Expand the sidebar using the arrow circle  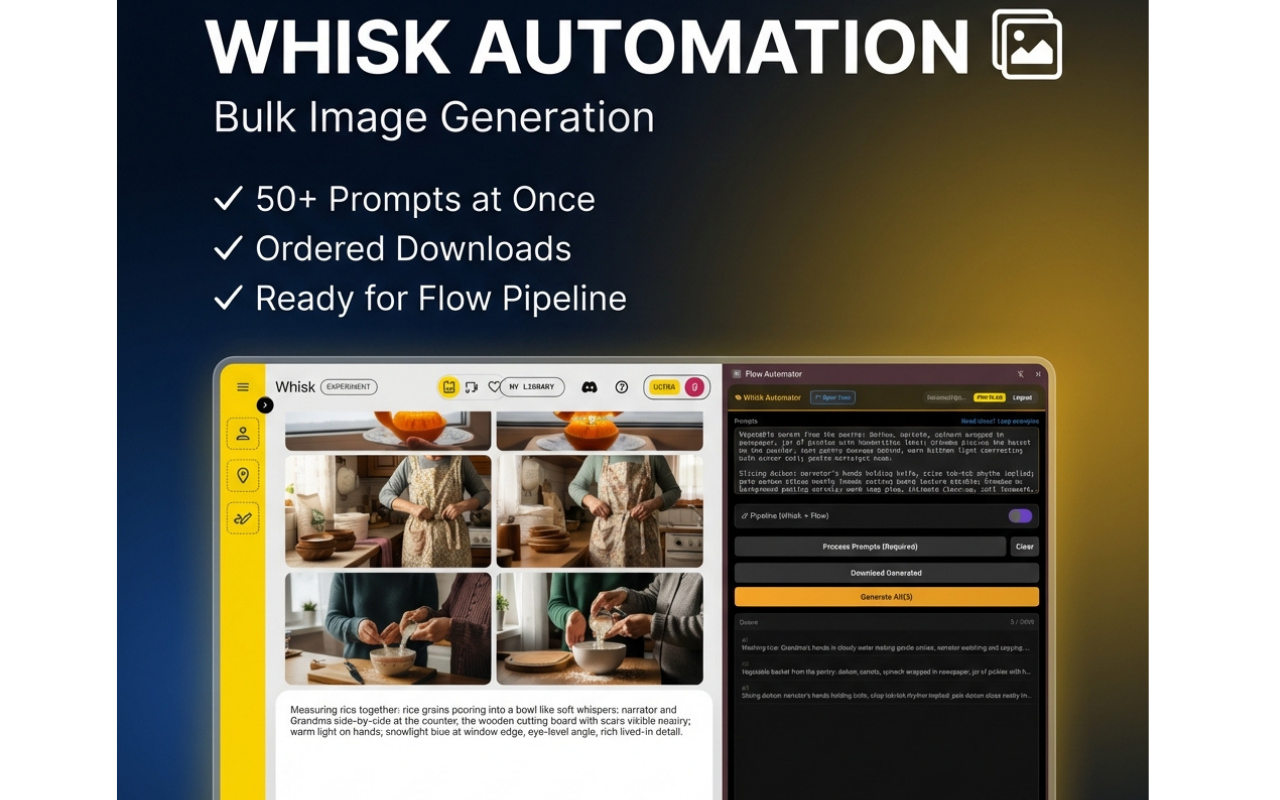pos(264,404)
